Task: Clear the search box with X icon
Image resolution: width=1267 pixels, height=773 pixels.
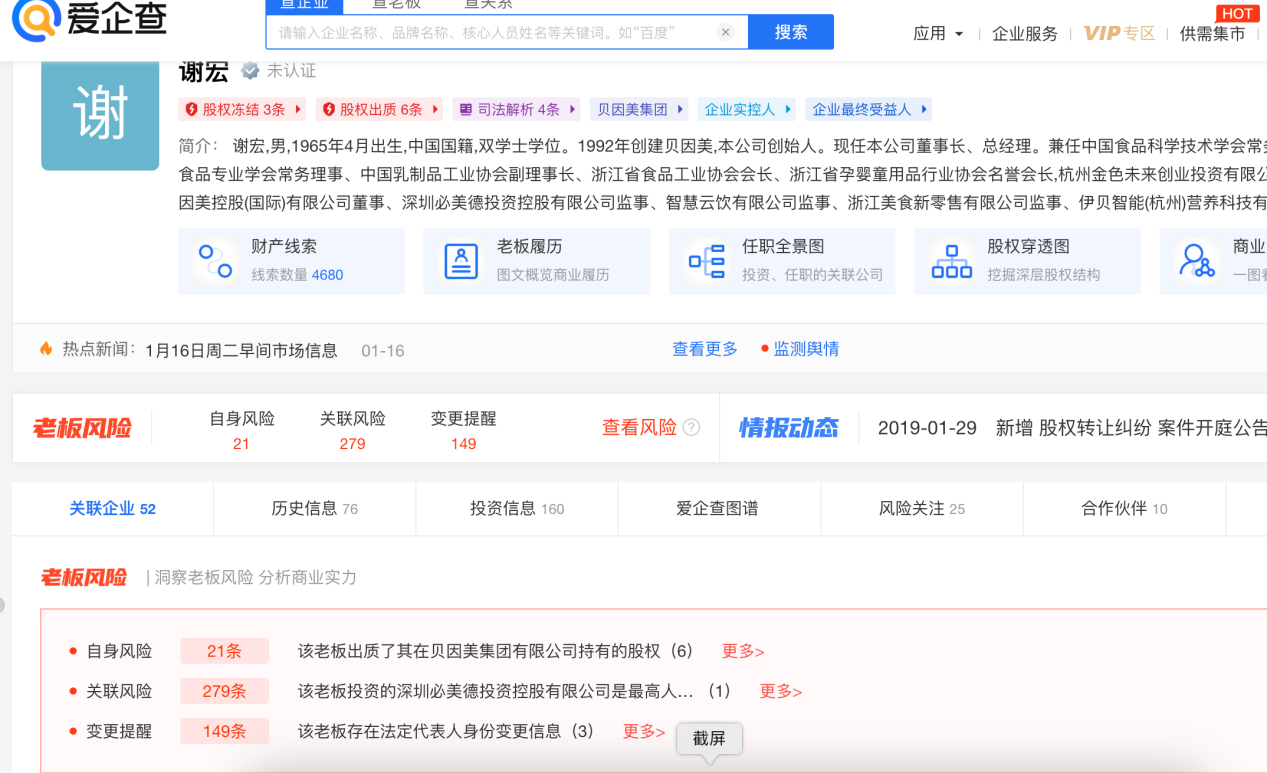Action: pos(726,32)
